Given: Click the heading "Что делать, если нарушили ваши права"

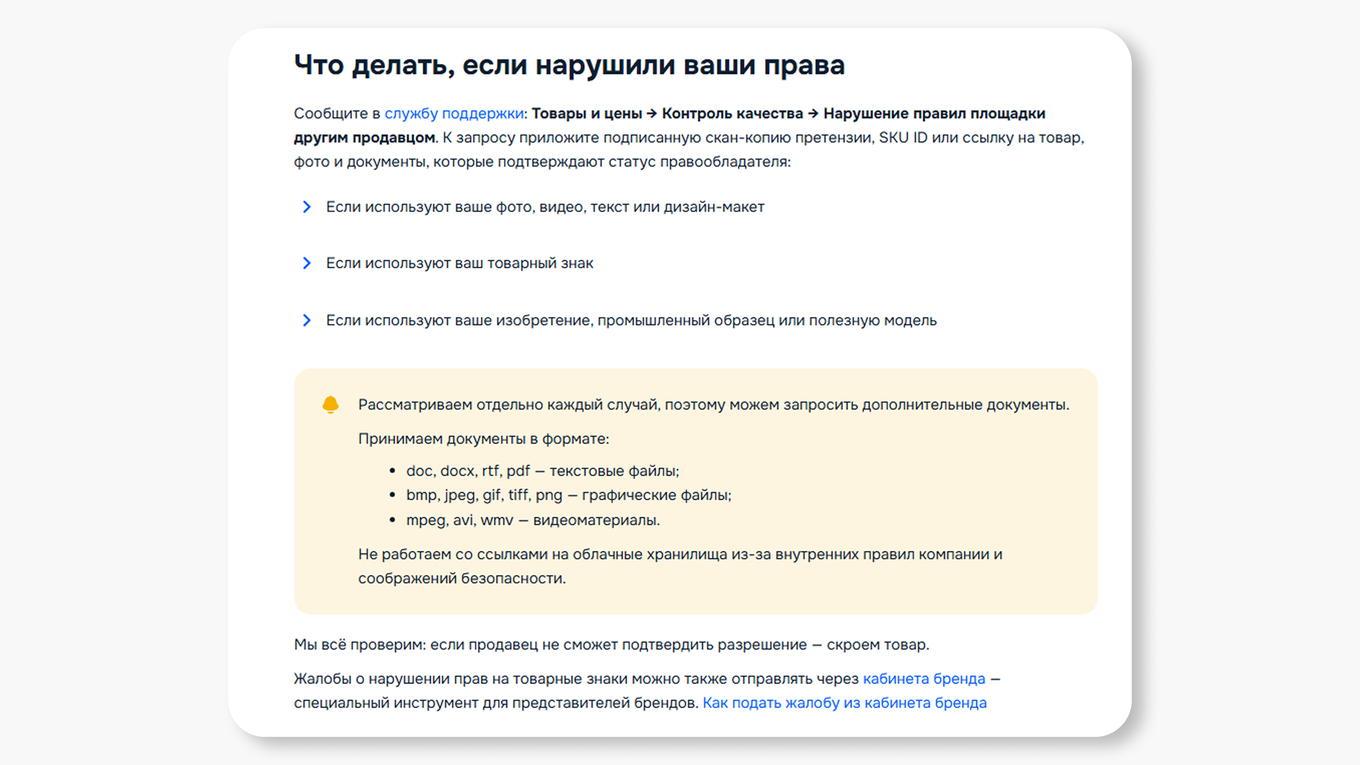Looking at the screenshot, I should (x=568, y=65).
